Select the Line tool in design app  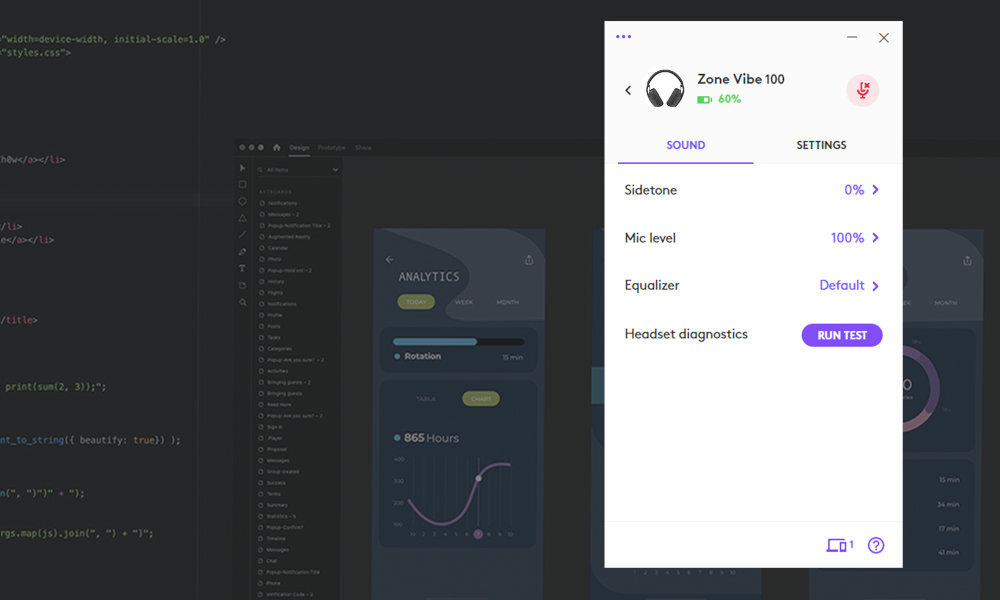[242, 235]
